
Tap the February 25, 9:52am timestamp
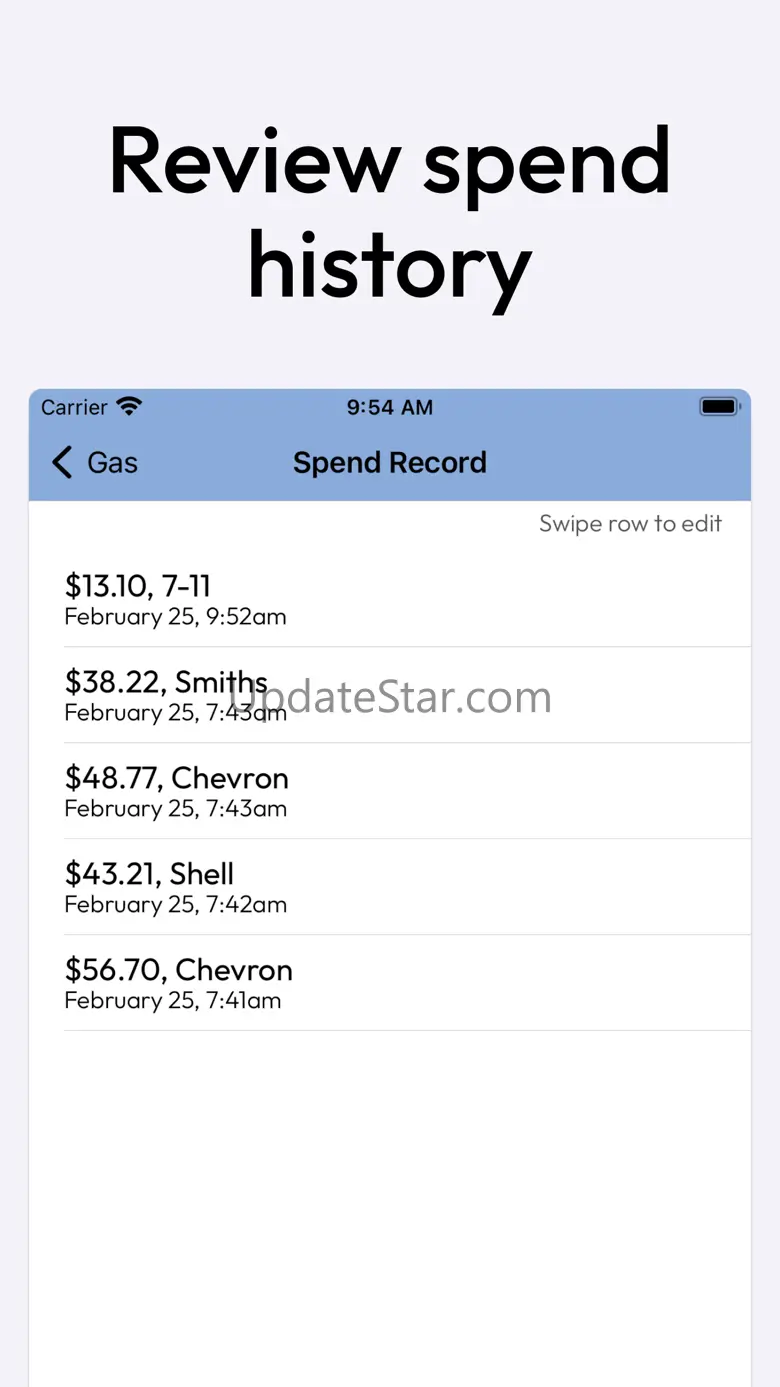[175, 617]
